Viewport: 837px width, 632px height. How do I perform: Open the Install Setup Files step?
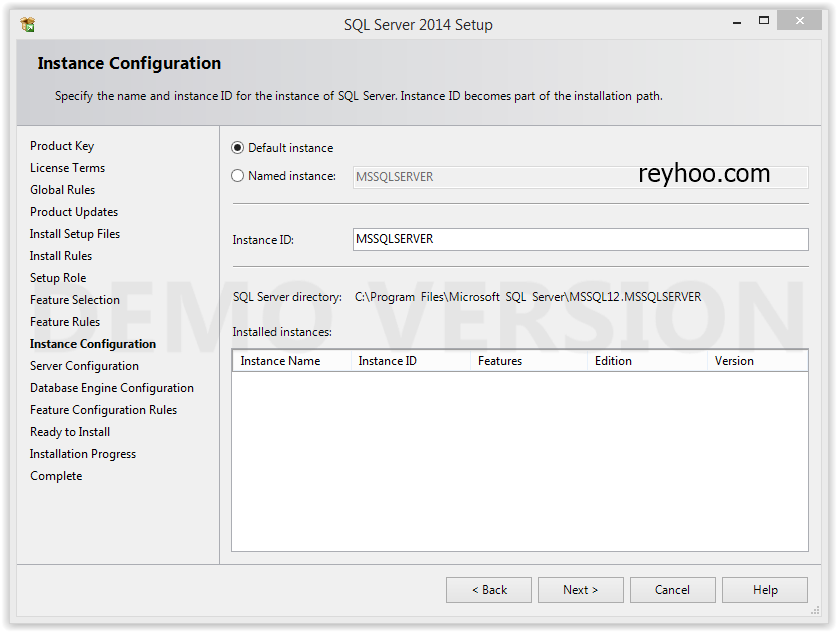point(75,234)
